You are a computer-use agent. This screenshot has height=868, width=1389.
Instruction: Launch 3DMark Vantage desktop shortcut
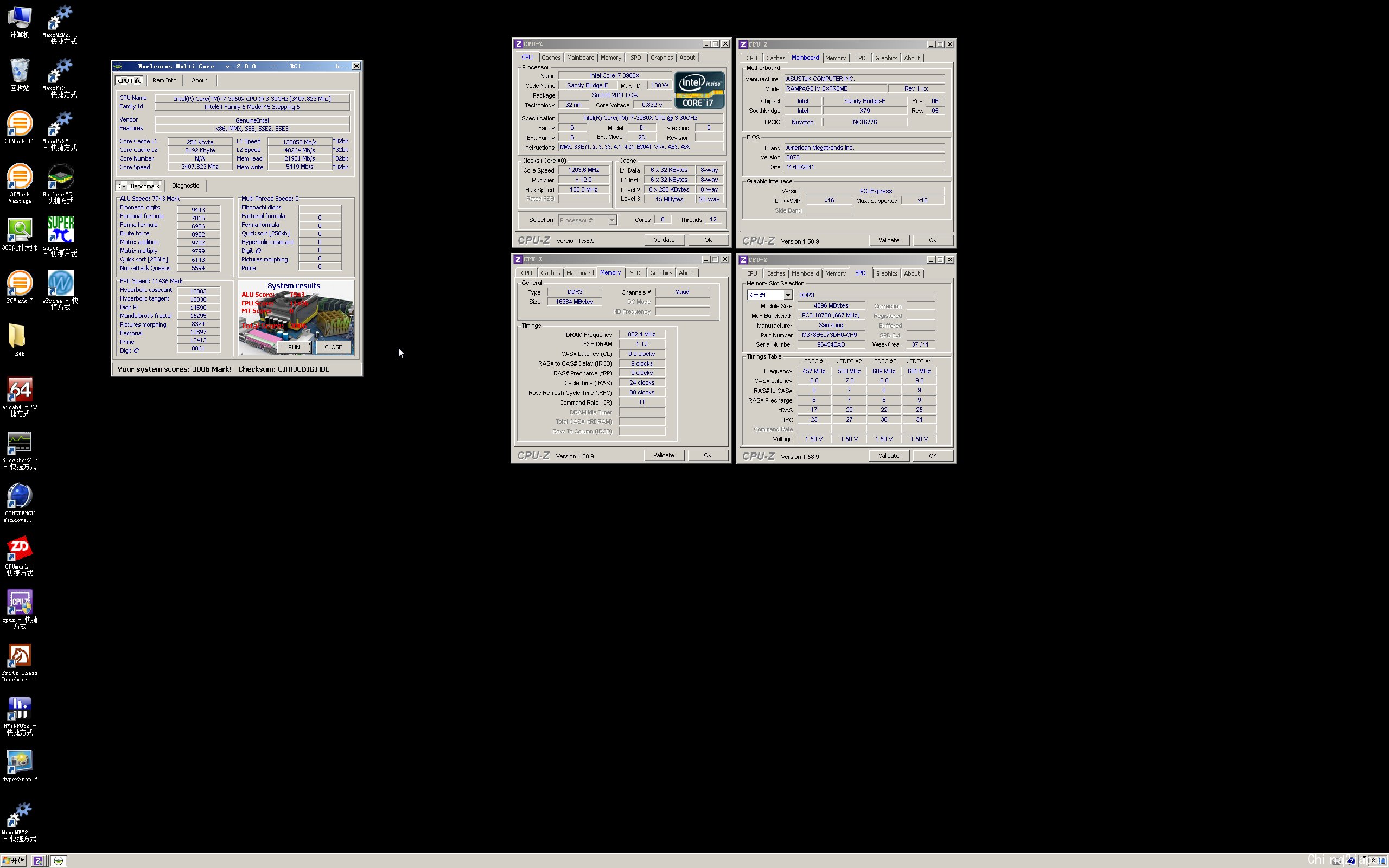[20, 184]
